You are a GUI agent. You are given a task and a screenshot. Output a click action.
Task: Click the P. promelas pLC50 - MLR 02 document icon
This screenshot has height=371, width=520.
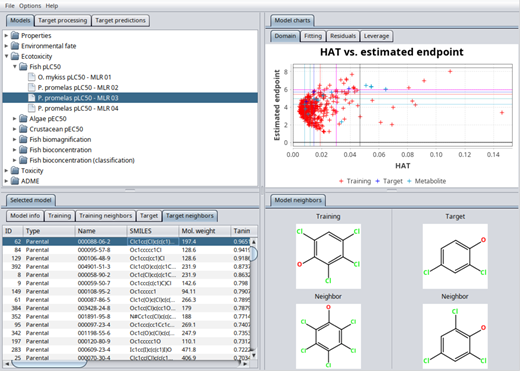[x=32, y=87]
